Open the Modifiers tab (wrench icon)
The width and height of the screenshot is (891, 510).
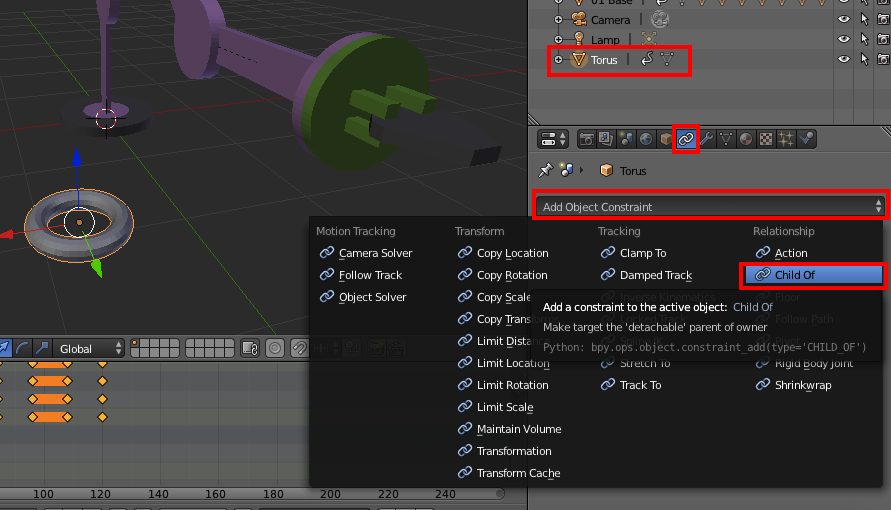[x=706, y=139]
